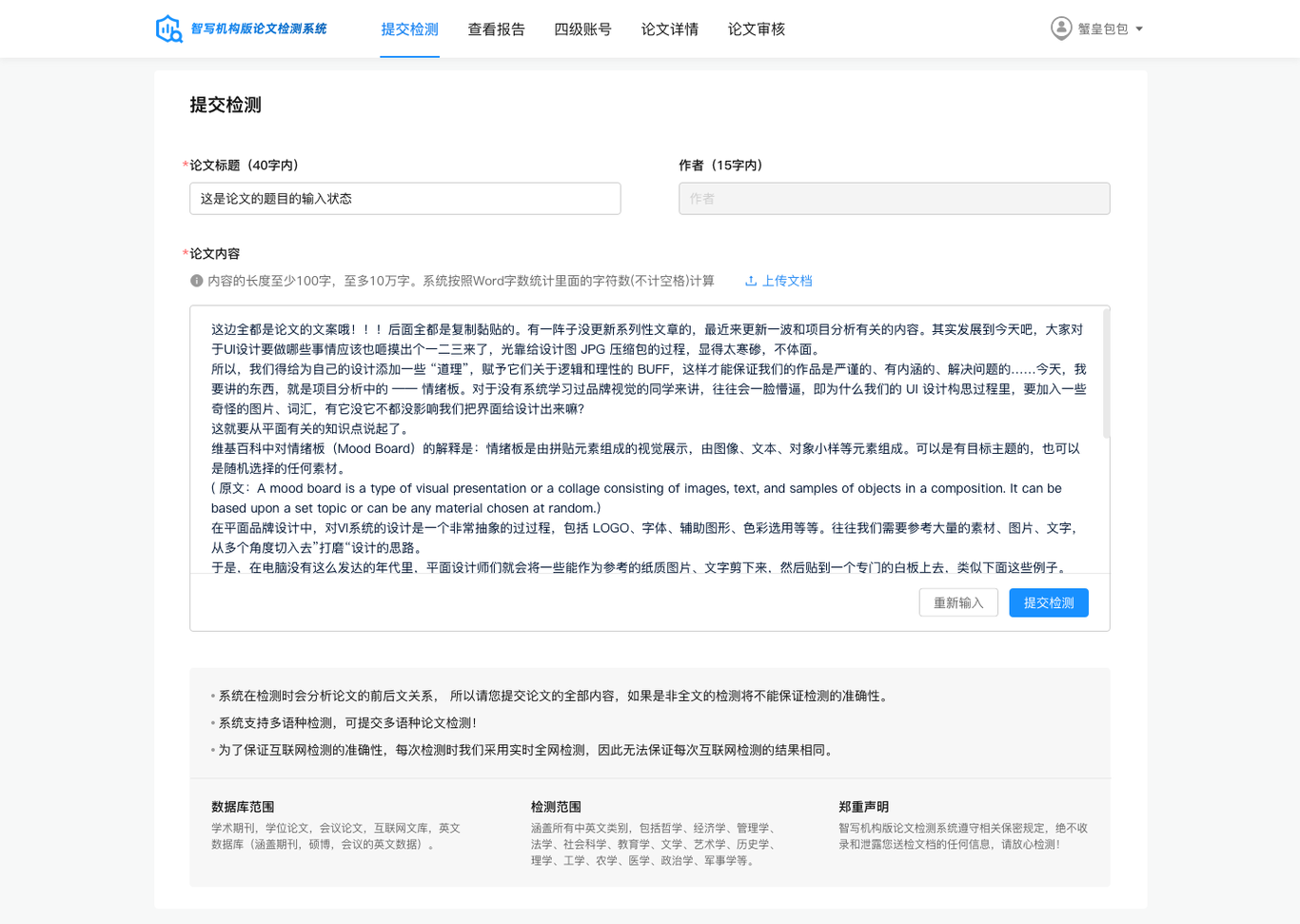Click the 提交检测 page heading
This screenshot has width=1300, height=924.
[x=226, y=105]
